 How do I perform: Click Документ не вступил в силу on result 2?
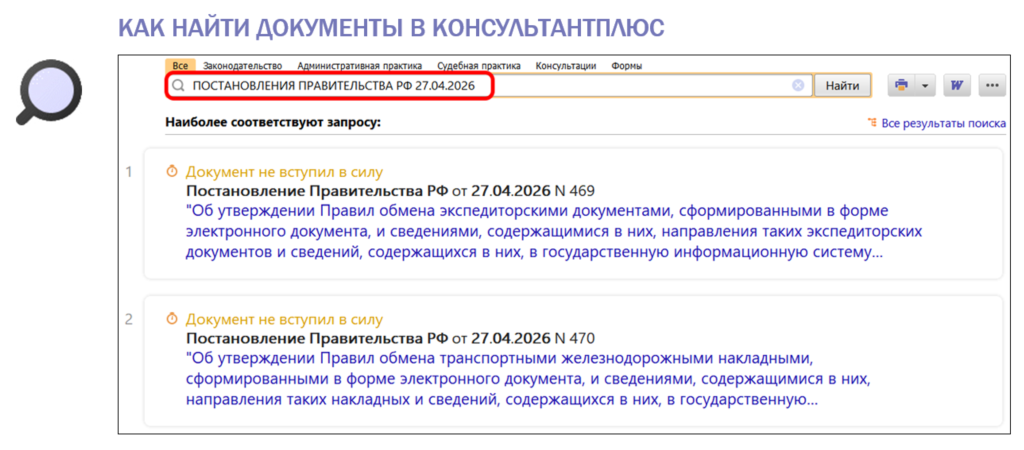pos(284,319)
